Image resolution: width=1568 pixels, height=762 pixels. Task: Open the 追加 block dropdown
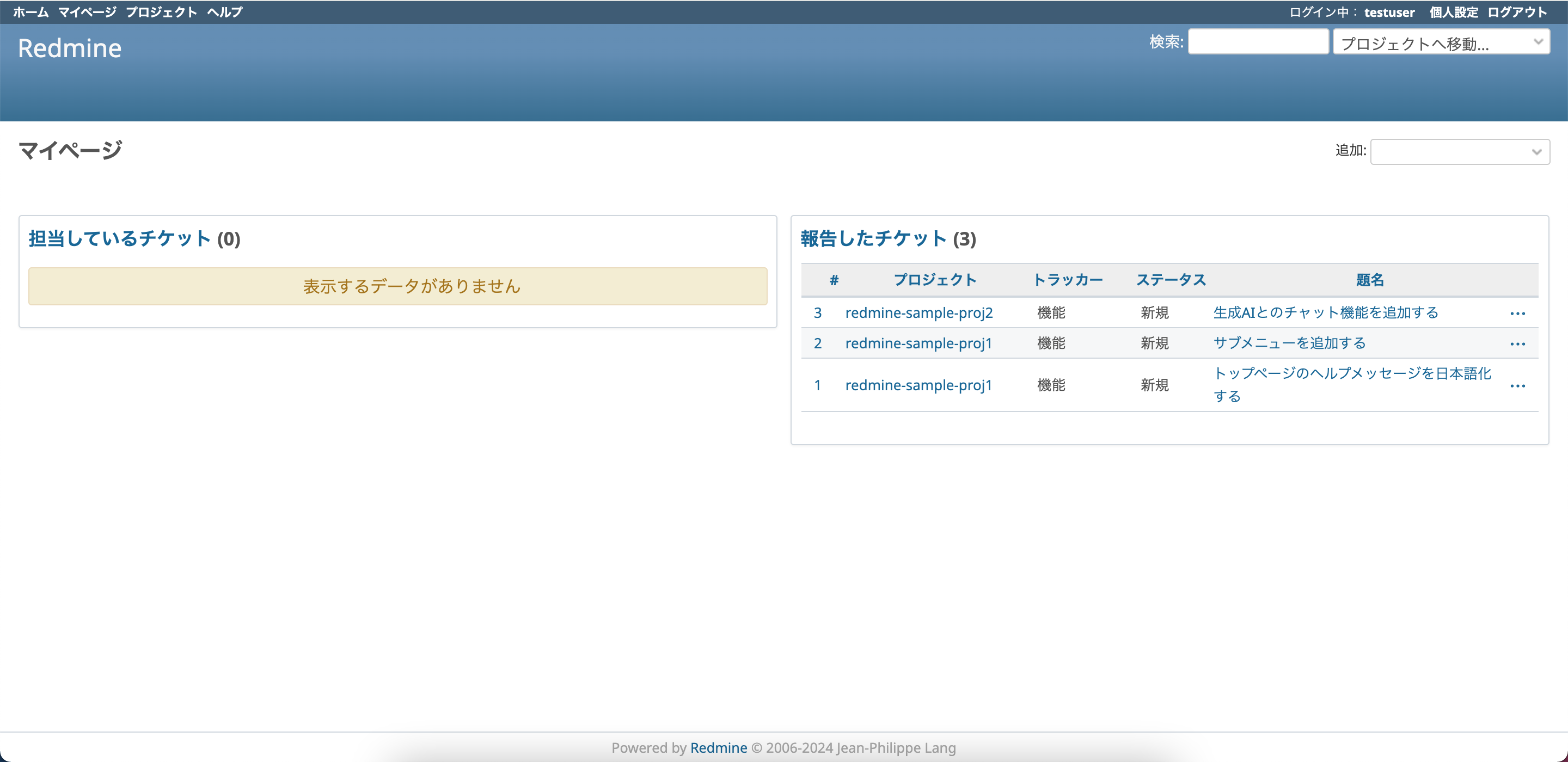click(1459, 151)
